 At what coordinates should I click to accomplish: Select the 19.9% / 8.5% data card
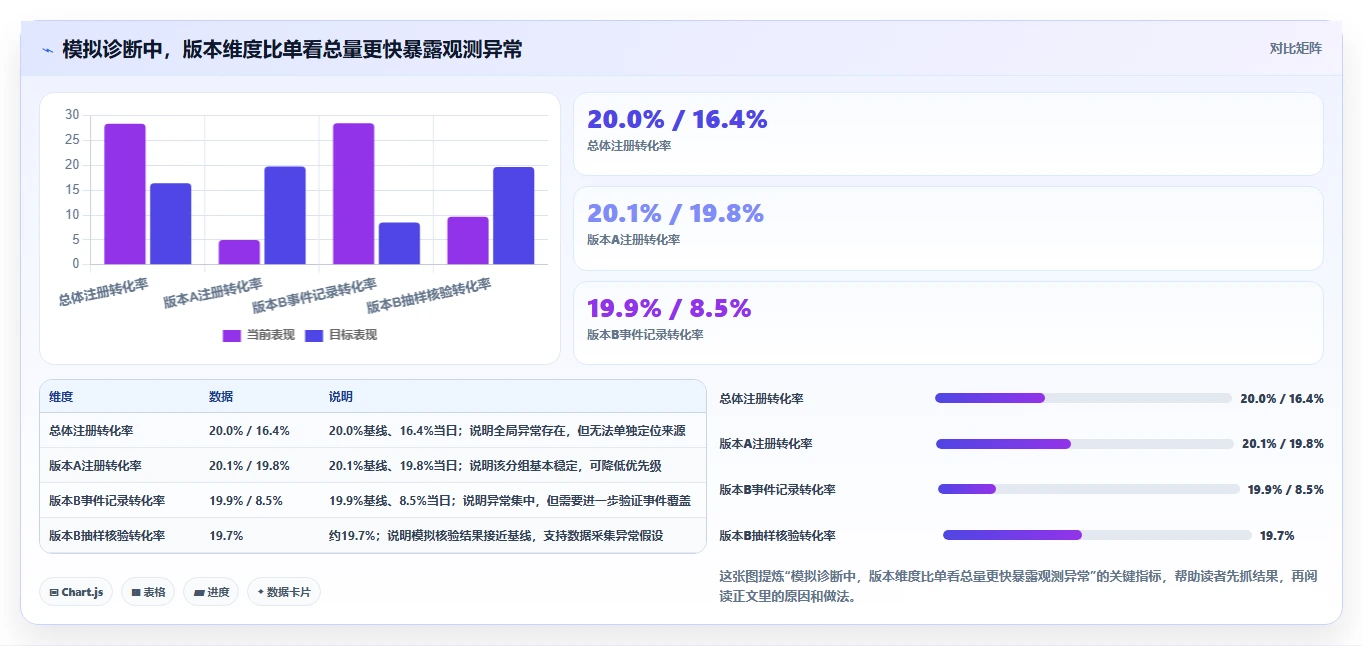(948, 323)
